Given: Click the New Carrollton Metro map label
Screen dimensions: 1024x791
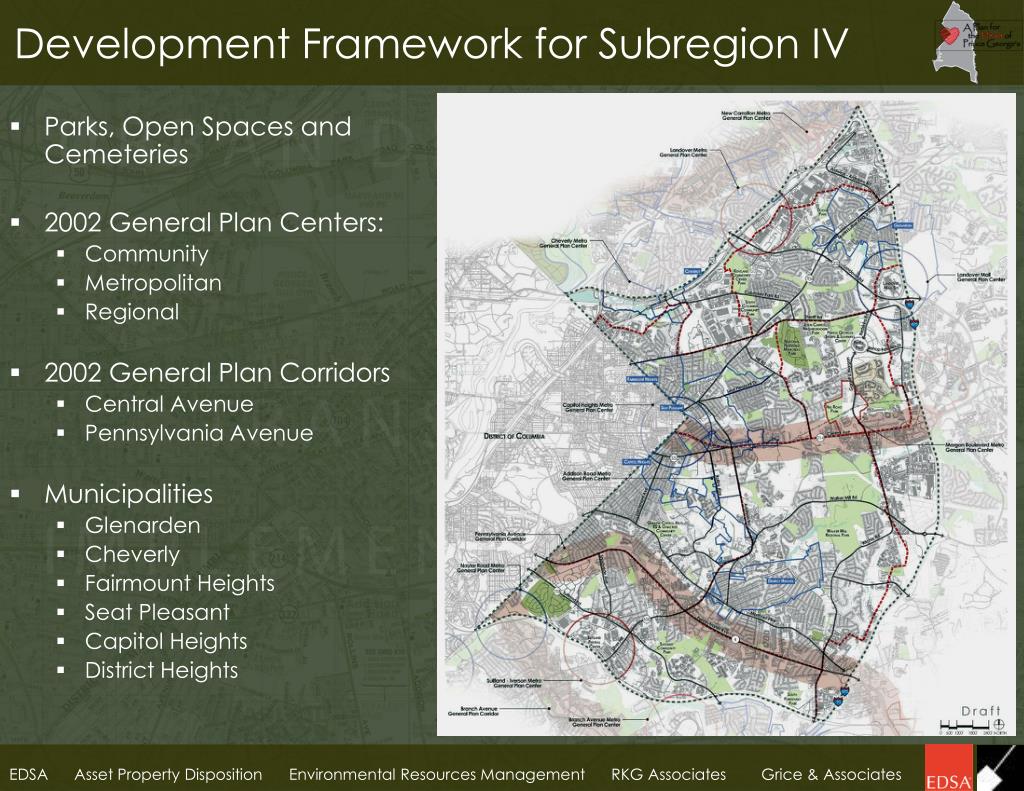Looking at the screenshot, I should [746, 116].
